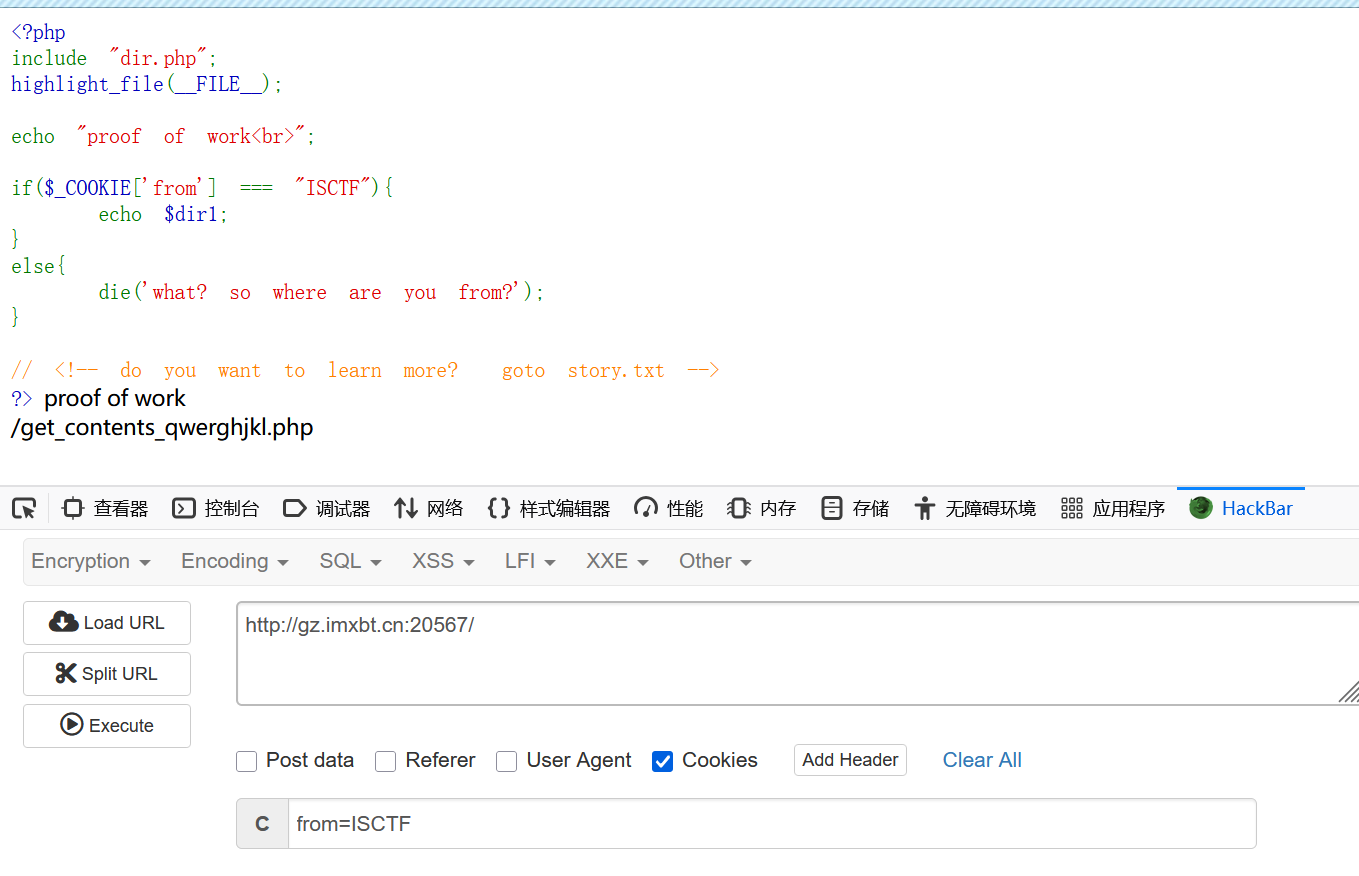The image size is (1359, 876).
Task: Open the Performance (性能) panel
Action: tap(669, 508)
